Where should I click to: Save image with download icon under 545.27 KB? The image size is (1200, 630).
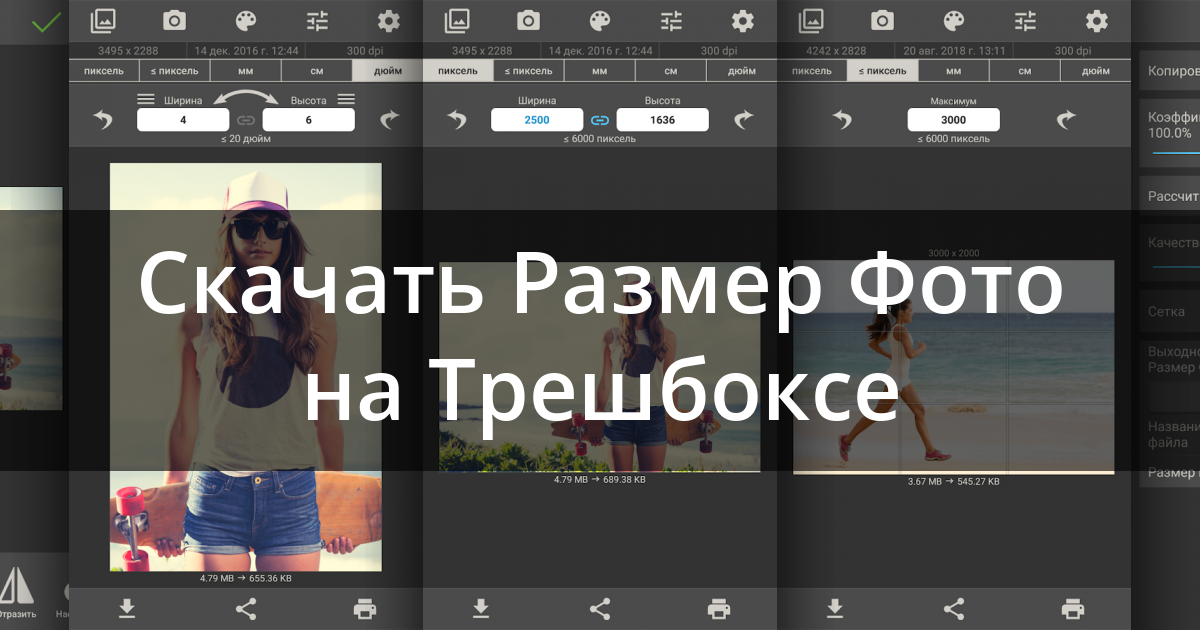click(x=835, y=607)
